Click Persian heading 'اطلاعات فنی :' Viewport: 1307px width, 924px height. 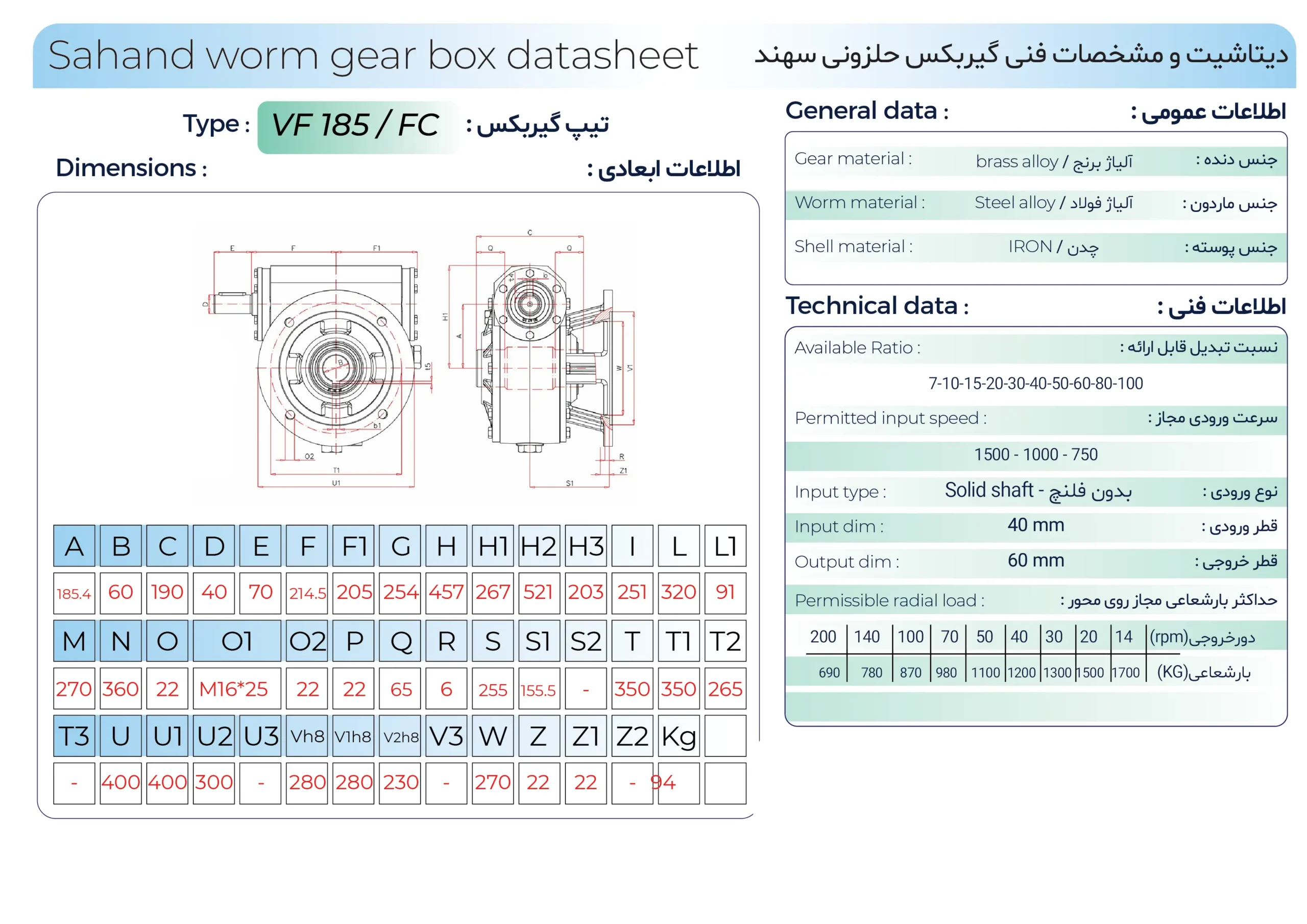1222,306
